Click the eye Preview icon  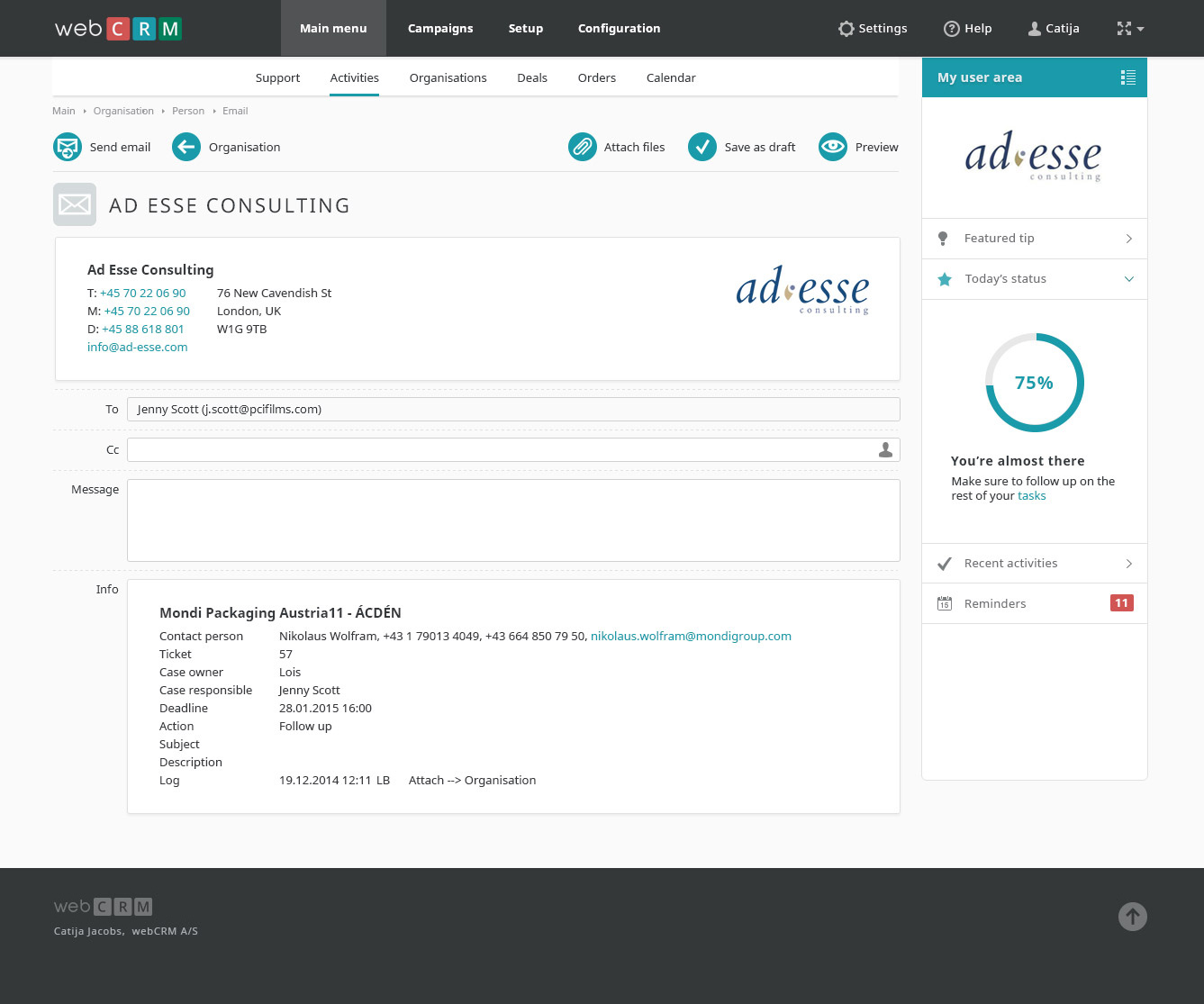(x=833, y=147)
